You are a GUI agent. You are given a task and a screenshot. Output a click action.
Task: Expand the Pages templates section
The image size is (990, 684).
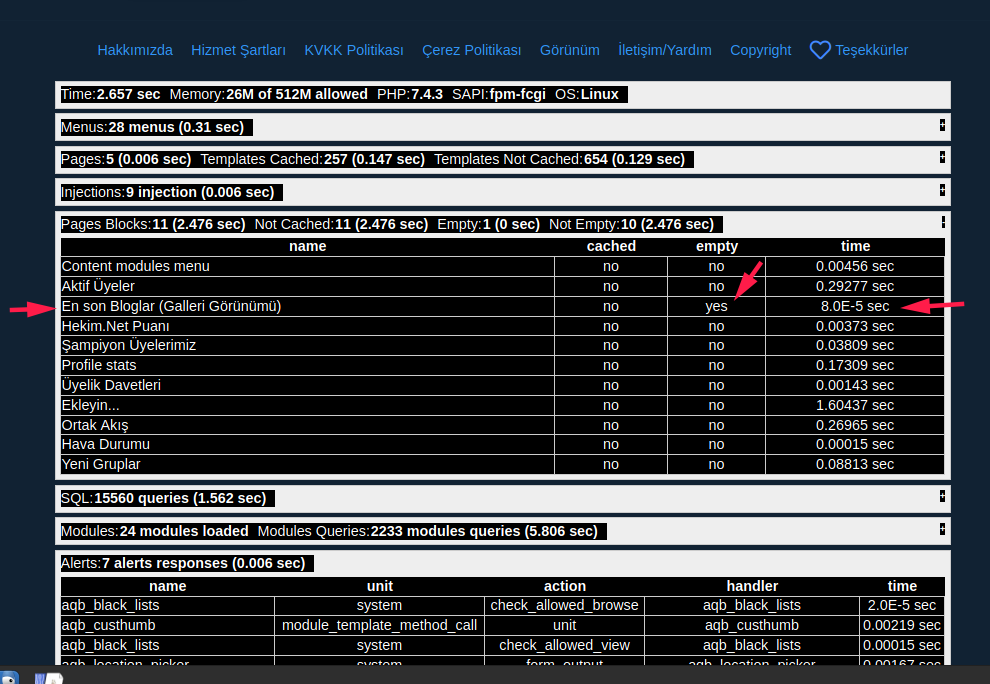tap(942, 157)
